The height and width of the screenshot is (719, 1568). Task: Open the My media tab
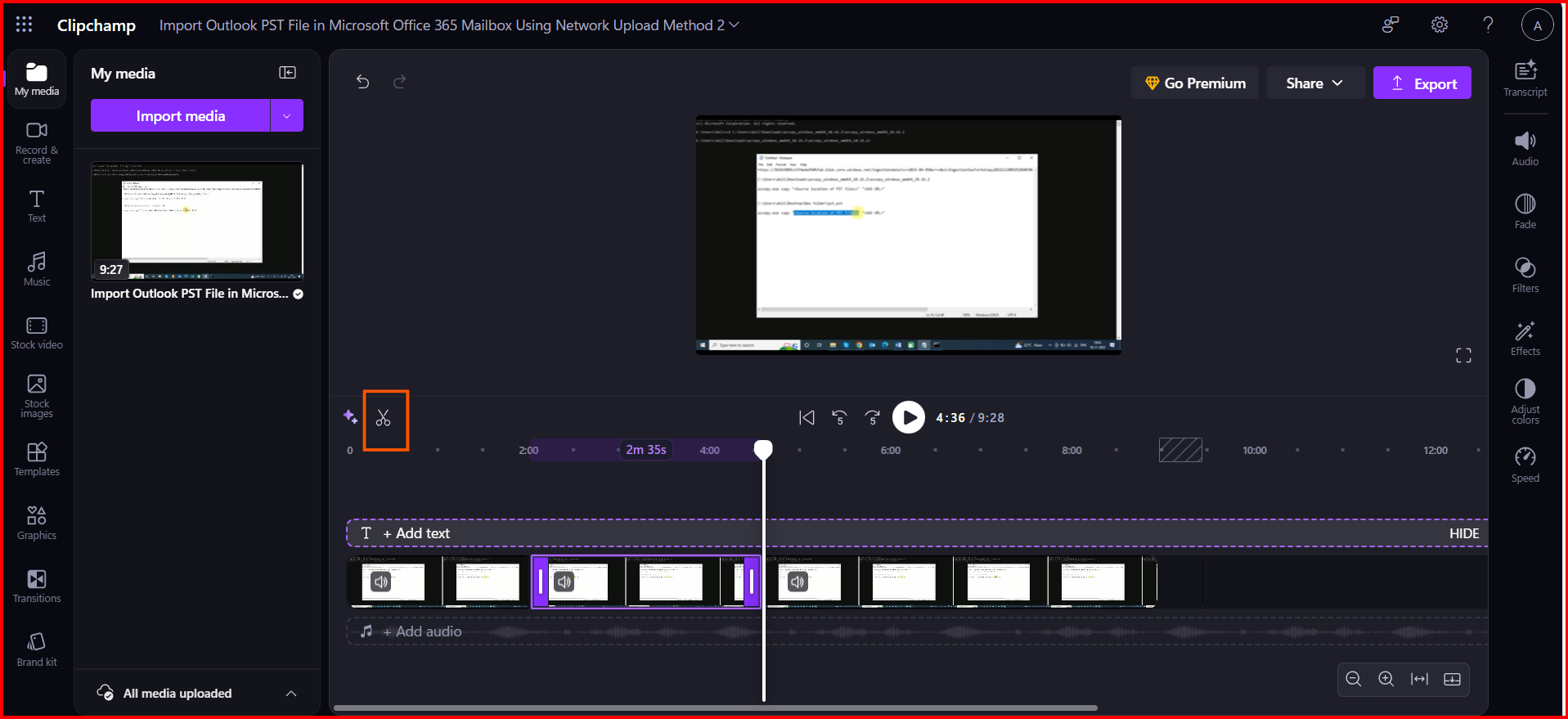pyautogui.click(x=37, y=79)
